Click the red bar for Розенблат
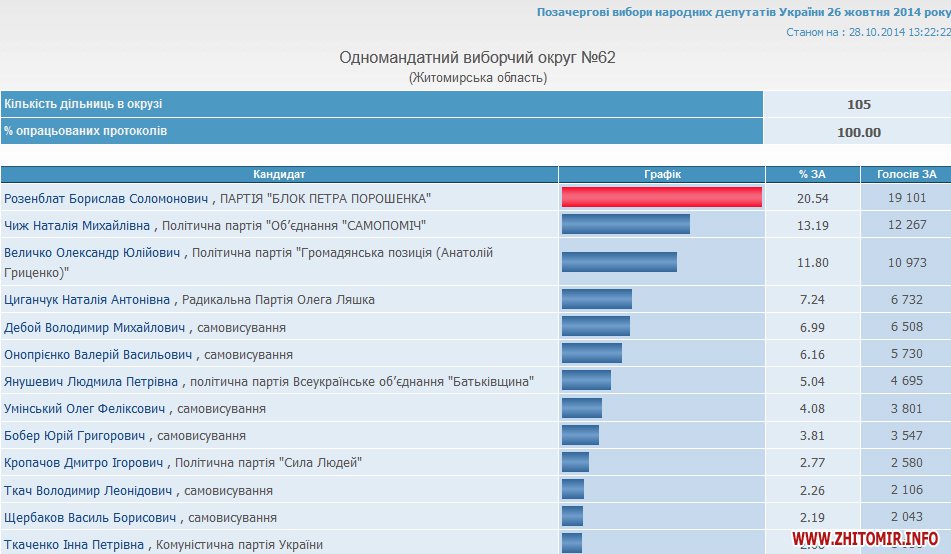951x554 pixels. [x=661, y=197]
